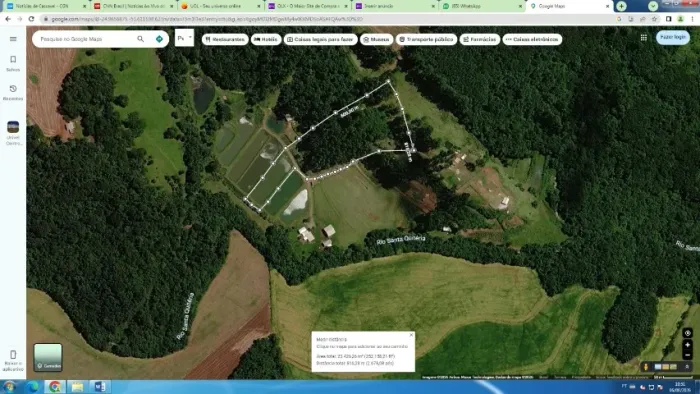
Task: Click the 'Rio Santa Quitéria' river label in the map centre
Action: (400, 240)
